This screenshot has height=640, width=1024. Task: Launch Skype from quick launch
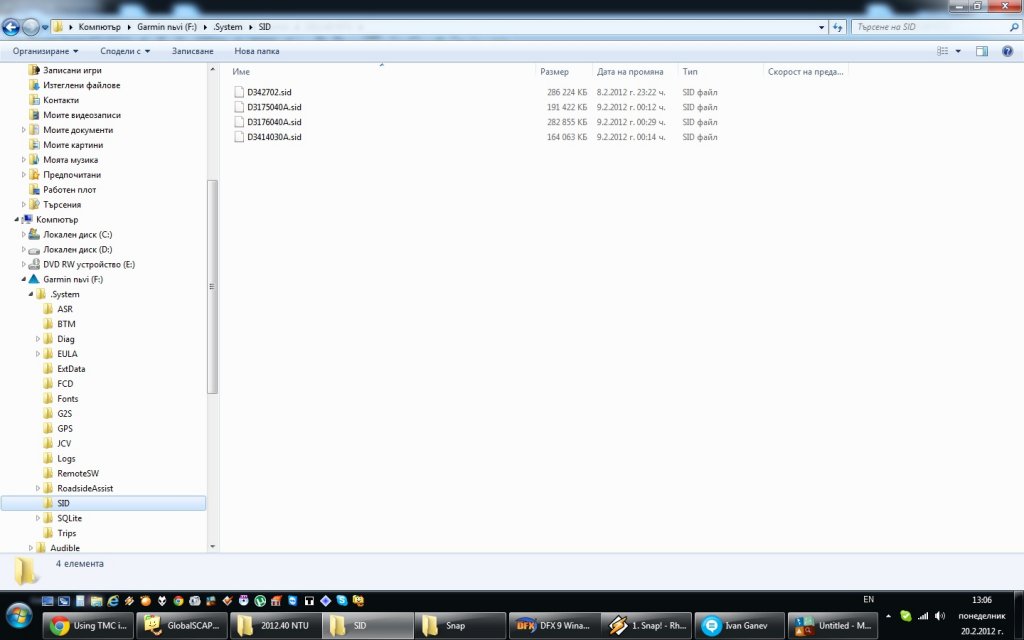tap(342, 601)
